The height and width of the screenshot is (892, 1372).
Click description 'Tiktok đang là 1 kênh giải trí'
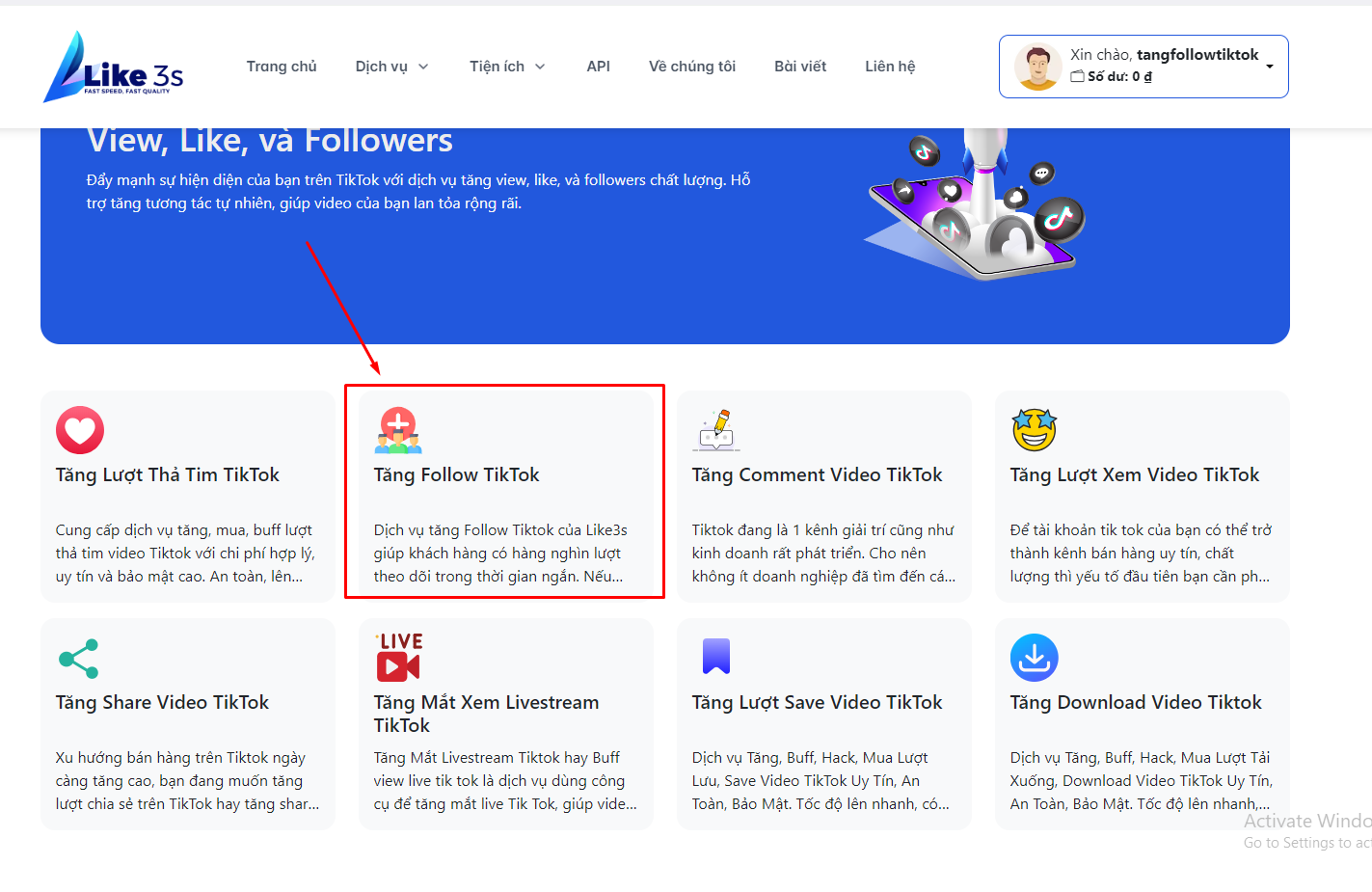click(824, 554)
